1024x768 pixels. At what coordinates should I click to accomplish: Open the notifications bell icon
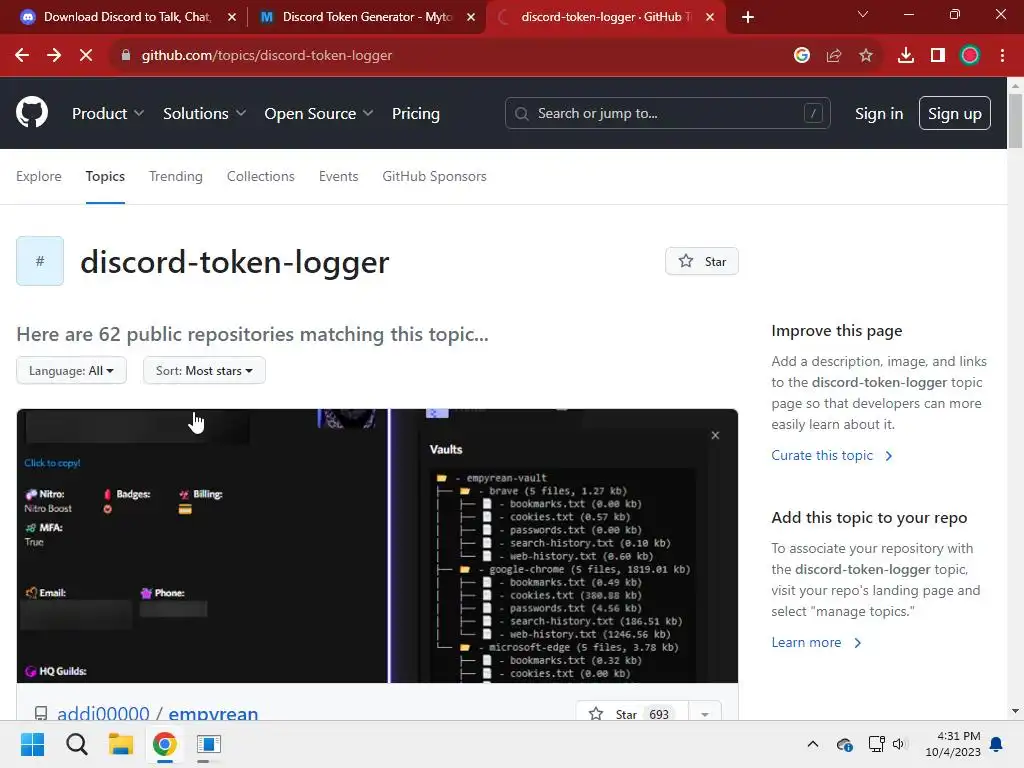point(997,744)
